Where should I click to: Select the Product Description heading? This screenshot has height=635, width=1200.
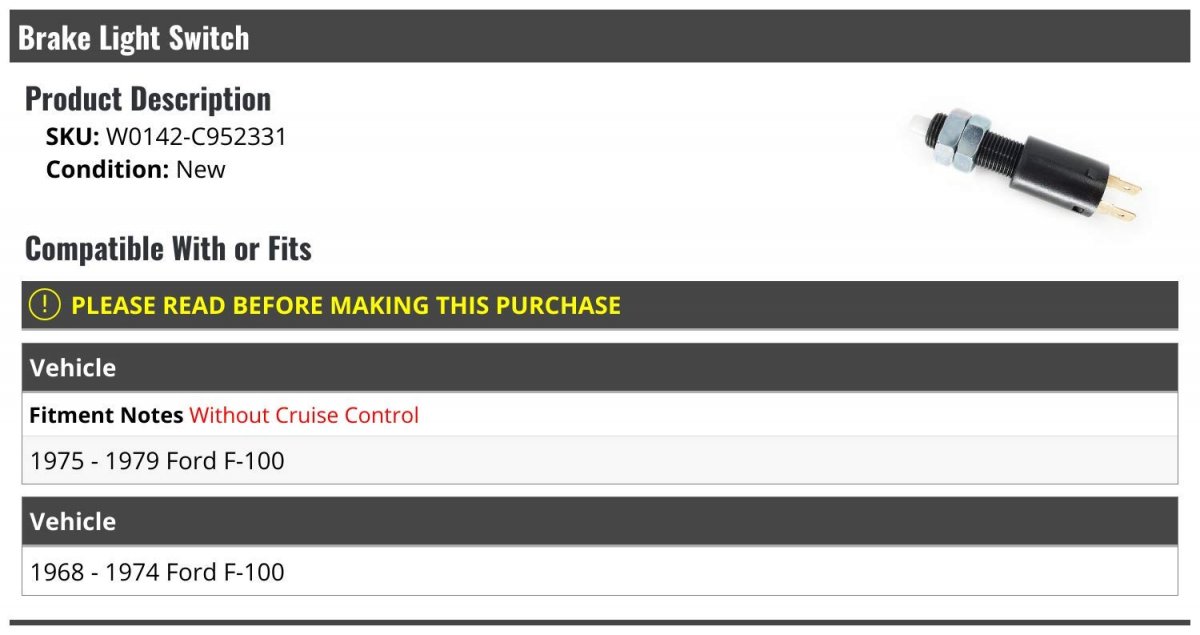click(148, 98)
